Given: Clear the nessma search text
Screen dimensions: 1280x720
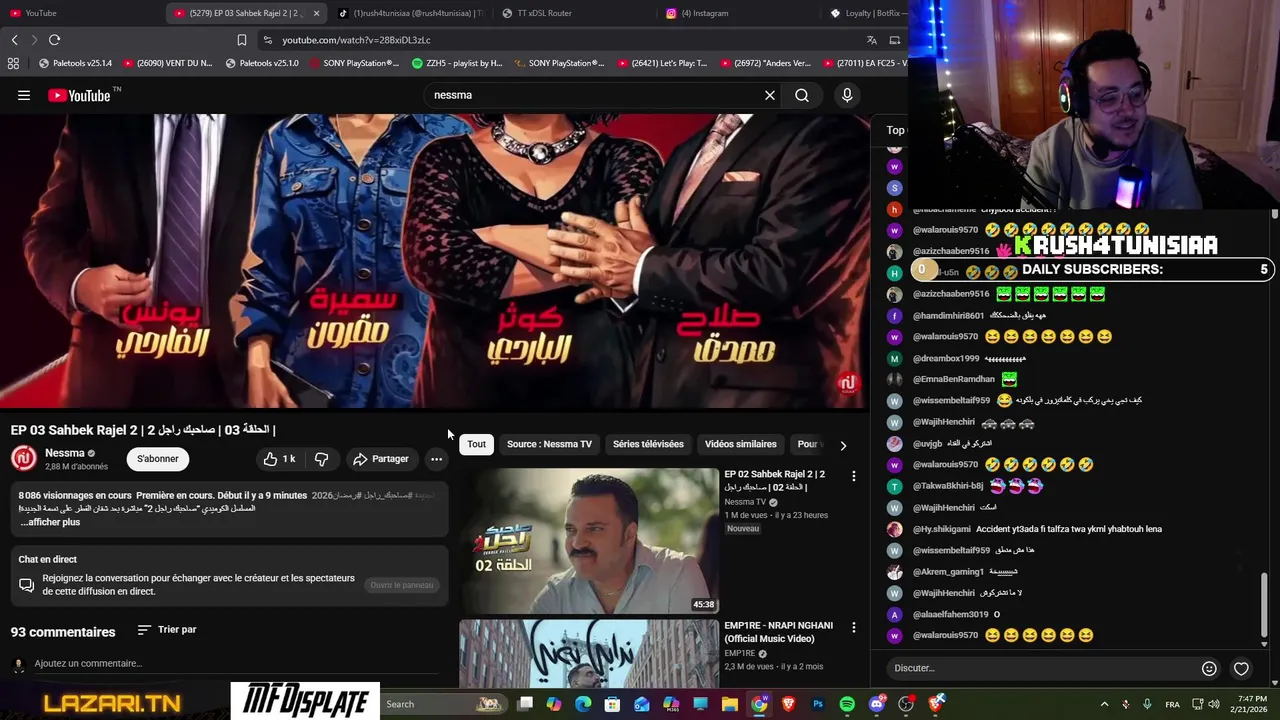Looking at the screenshot, I should pos(770,95).
